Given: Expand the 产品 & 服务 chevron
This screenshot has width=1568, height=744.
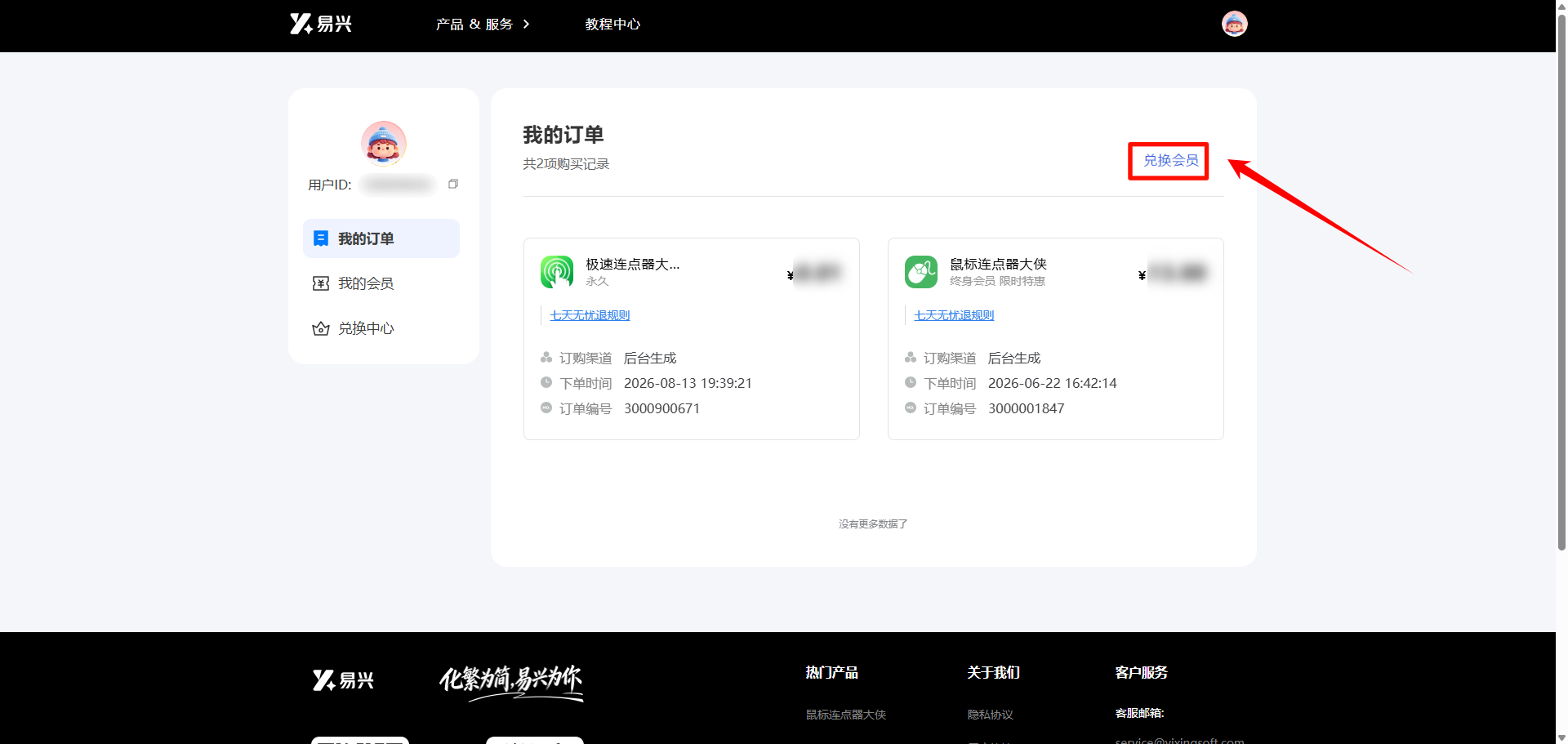Looking at the screenshot, I should pyautogui.click(x=526, y=25).
